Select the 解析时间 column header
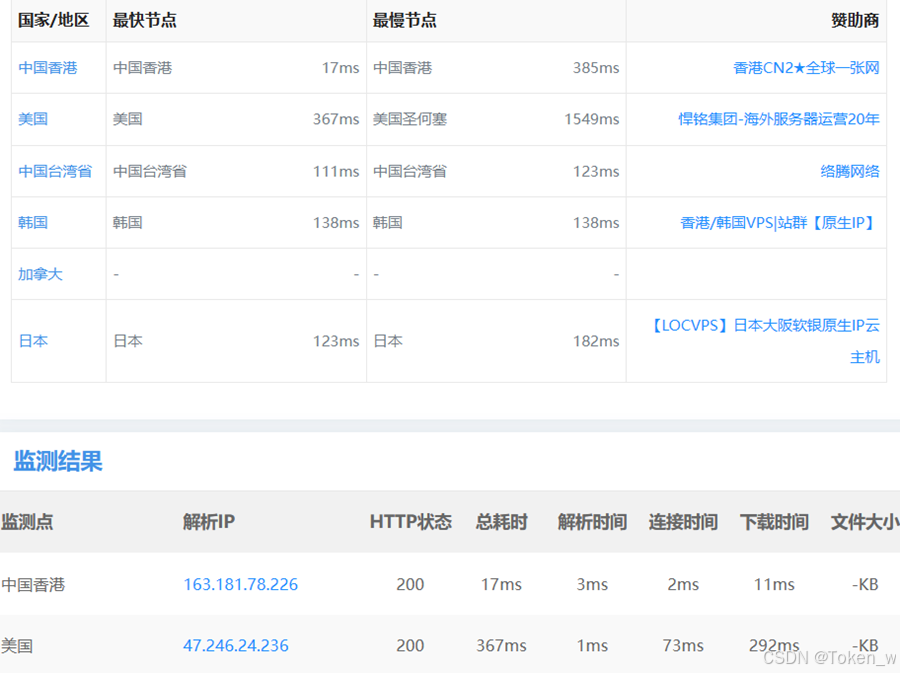The width and height of the screenshot is (900, 673). (592, 522)
